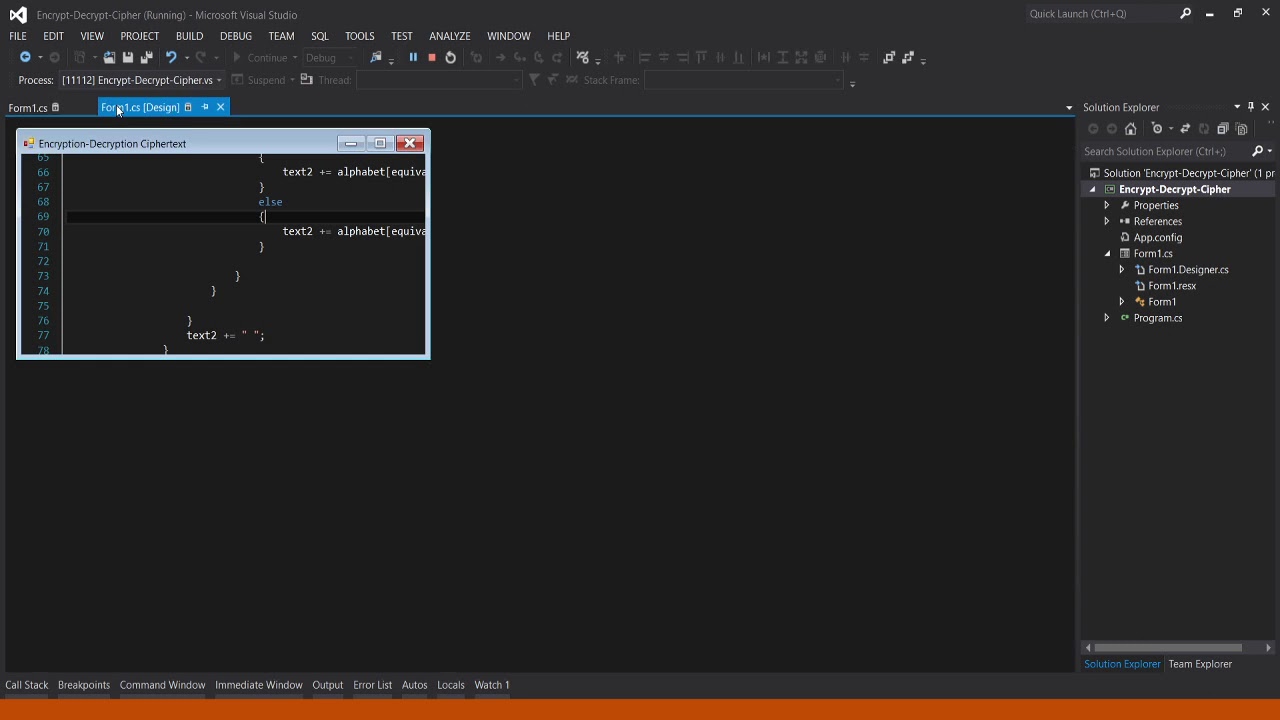This screenshot has width=1280, height=720.
Task: Go Home in Solution Explorer toolbar
Action: pyautogui.click(x=1131, y=129)
